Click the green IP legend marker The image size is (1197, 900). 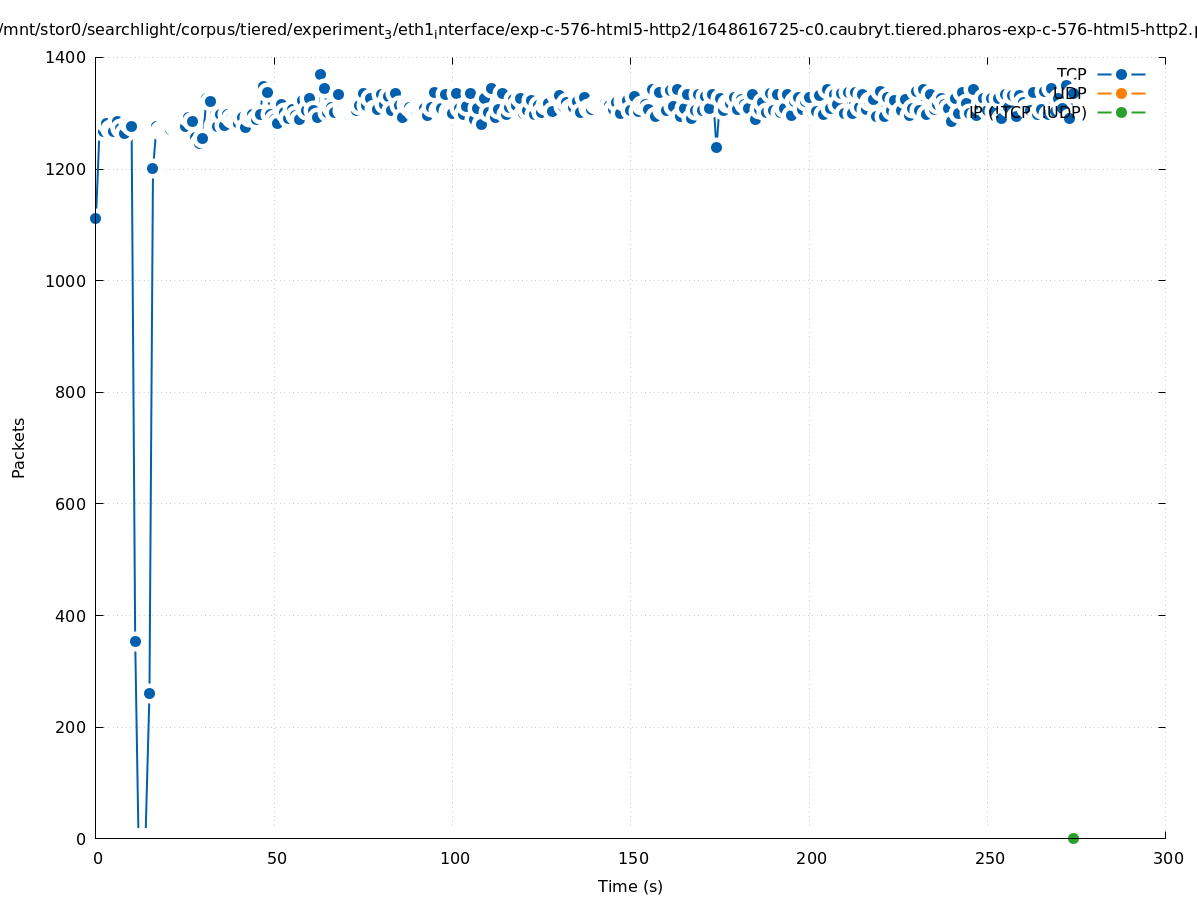(1121, 112)
